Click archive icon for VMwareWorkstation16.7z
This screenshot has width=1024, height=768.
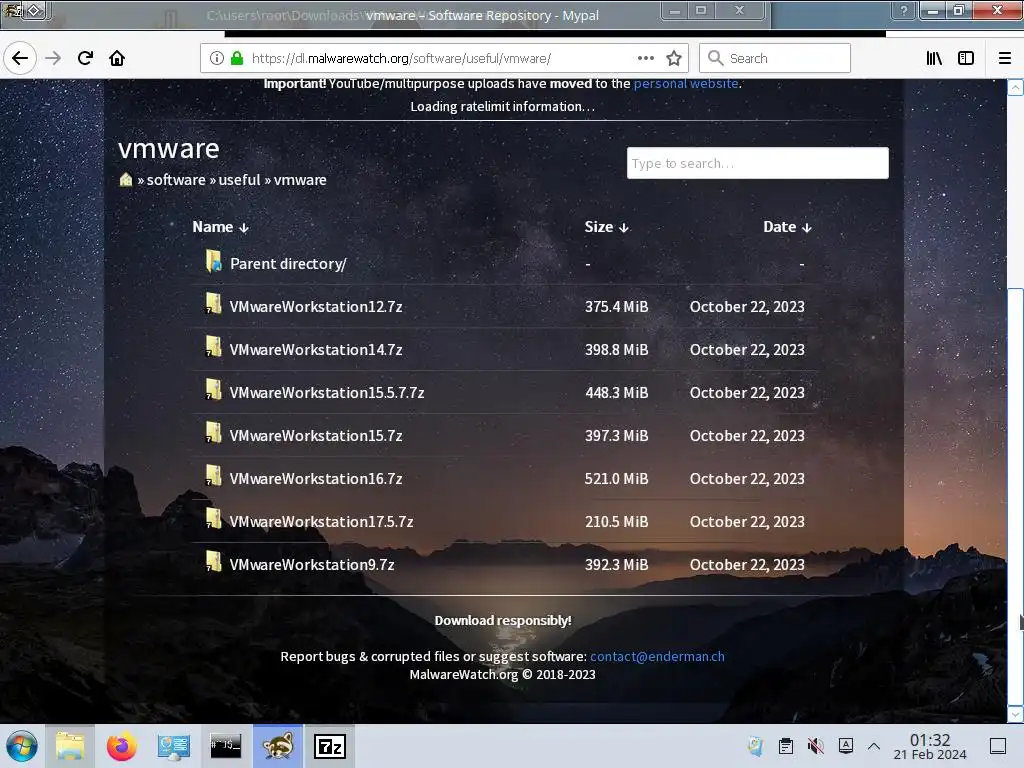coord(214,476)
